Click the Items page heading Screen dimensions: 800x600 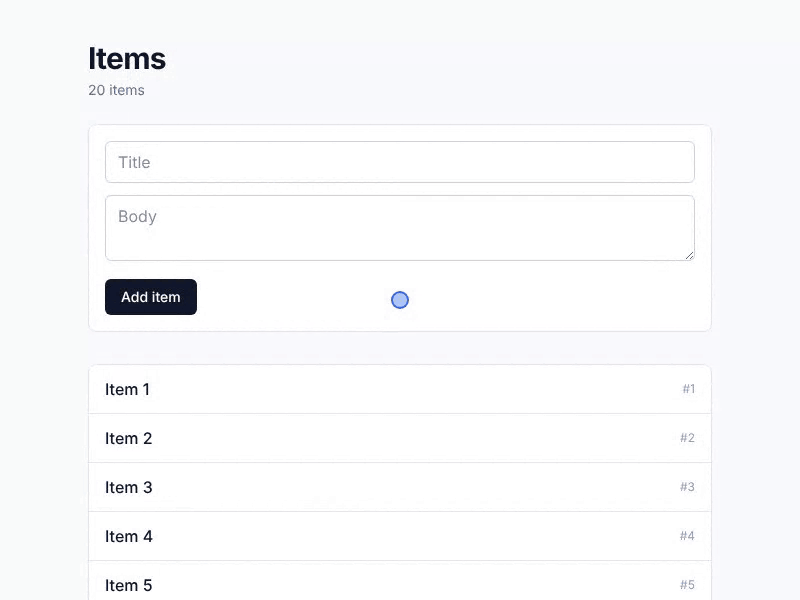coord(127,58)
